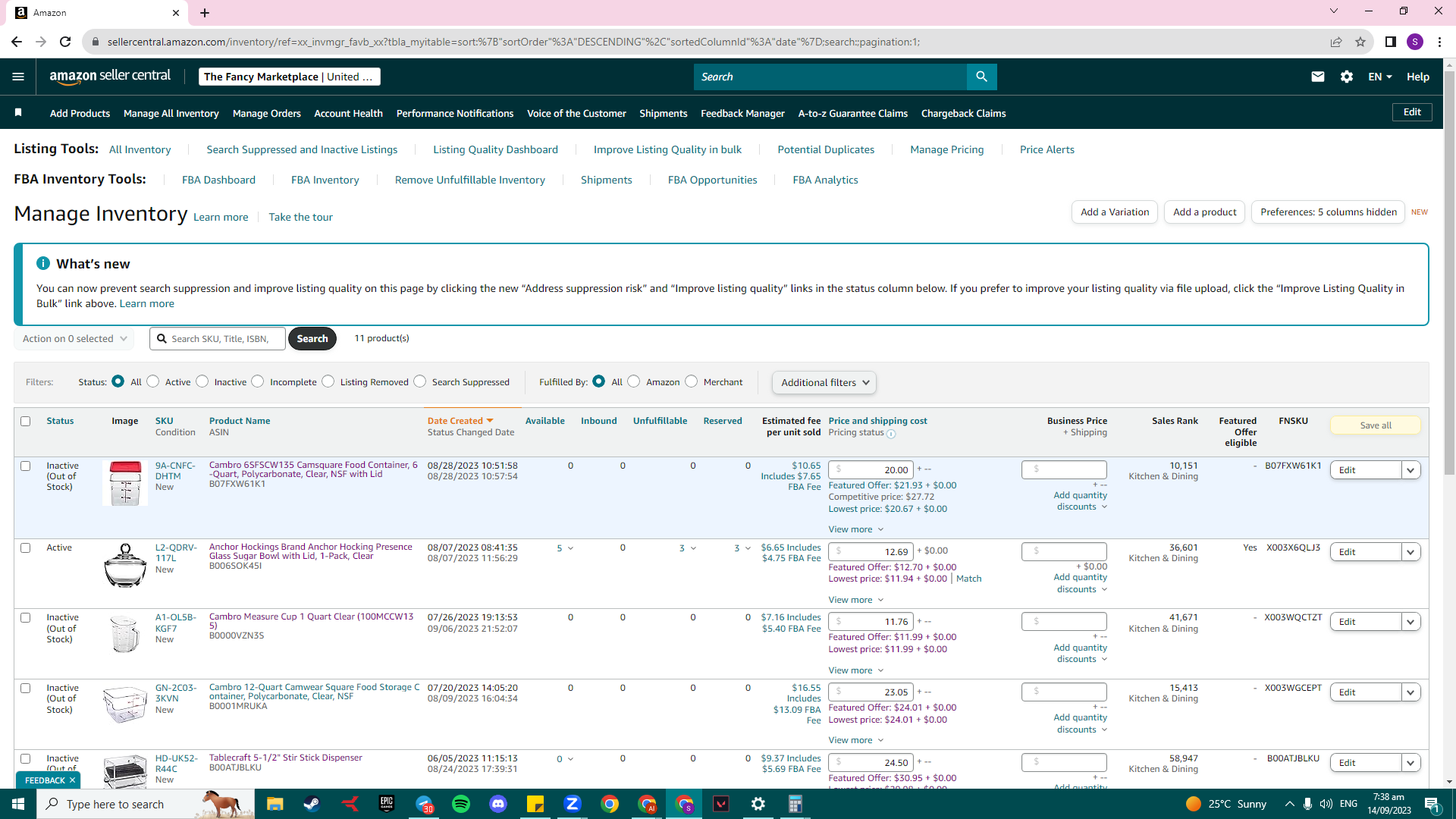Open Account Health menu item

point(349,113)
